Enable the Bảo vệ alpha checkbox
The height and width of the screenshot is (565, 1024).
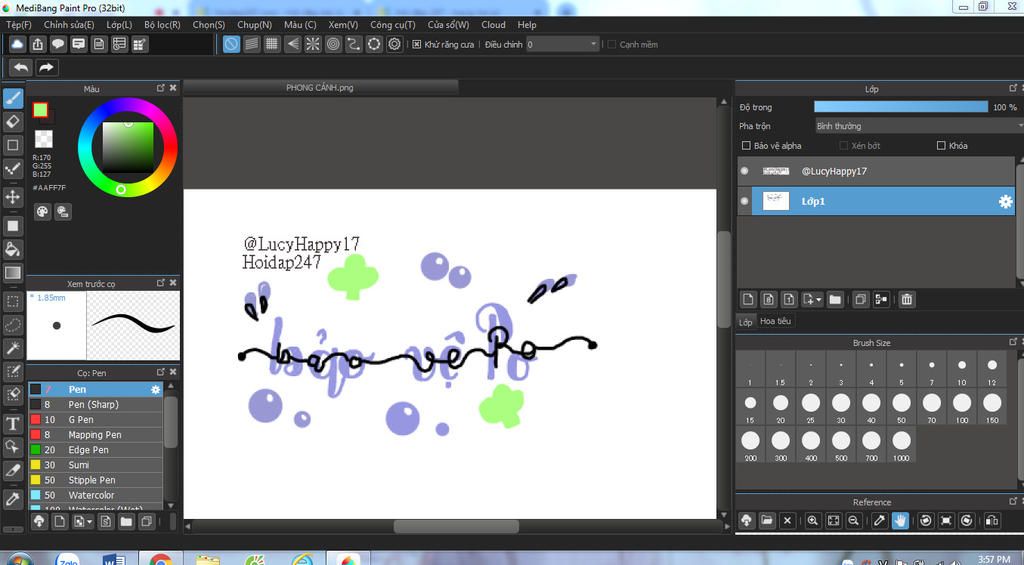point(746,146)
